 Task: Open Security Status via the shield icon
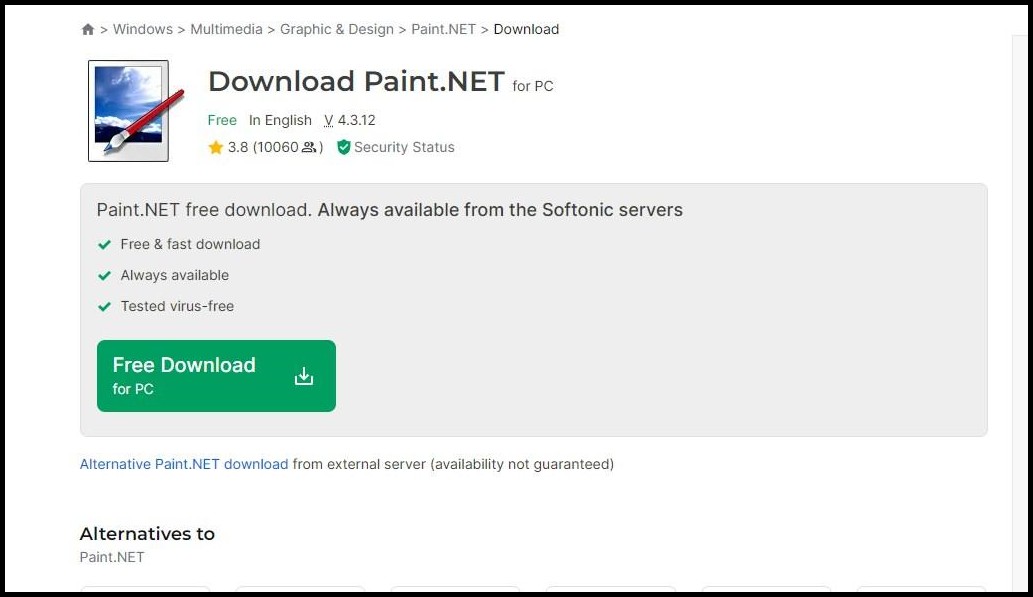[344, 147]
